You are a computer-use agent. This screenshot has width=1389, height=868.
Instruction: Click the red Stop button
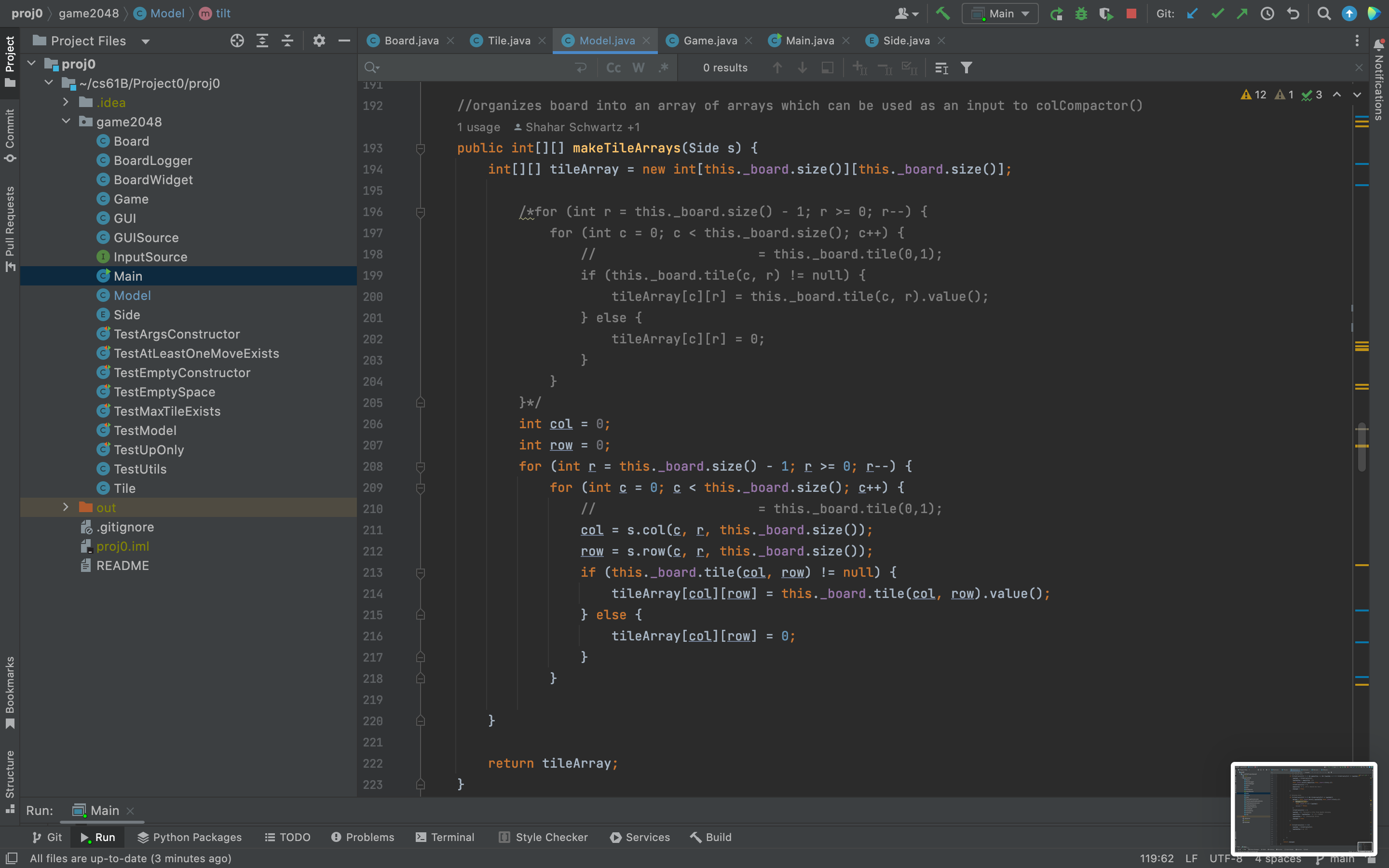tap(1131, 13)
